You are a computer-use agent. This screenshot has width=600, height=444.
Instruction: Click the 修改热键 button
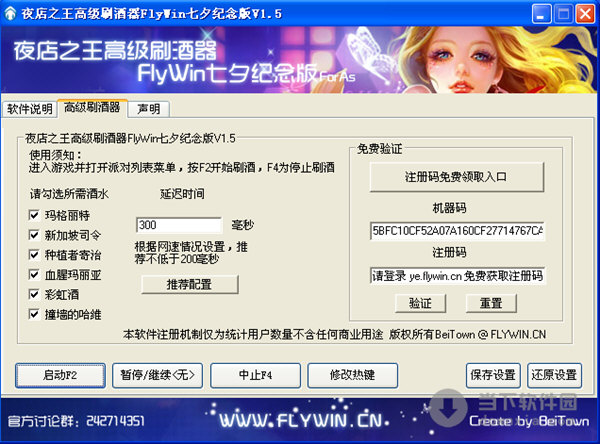pyautogui.click(x=352, y=375)
